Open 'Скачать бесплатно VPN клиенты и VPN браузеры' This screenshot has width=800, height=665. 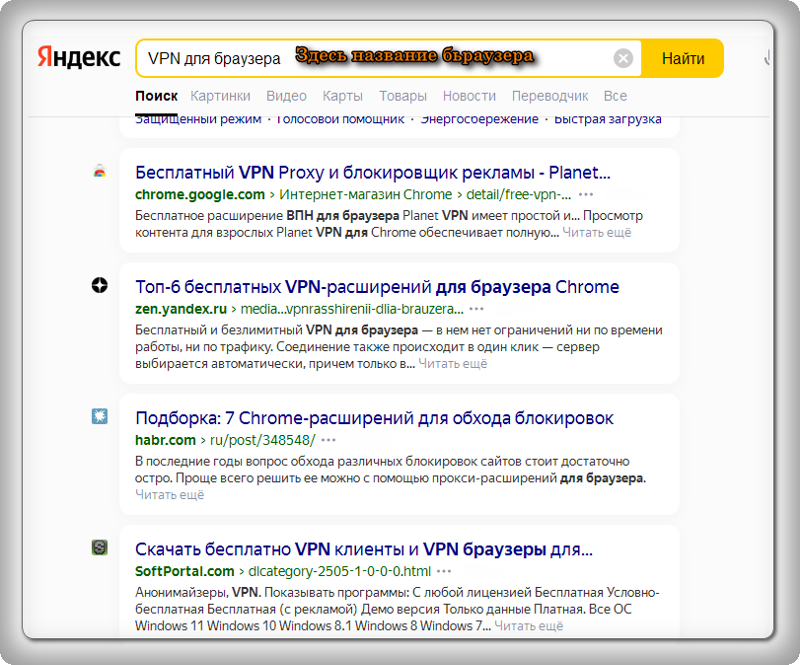click(x=364, y=549)
